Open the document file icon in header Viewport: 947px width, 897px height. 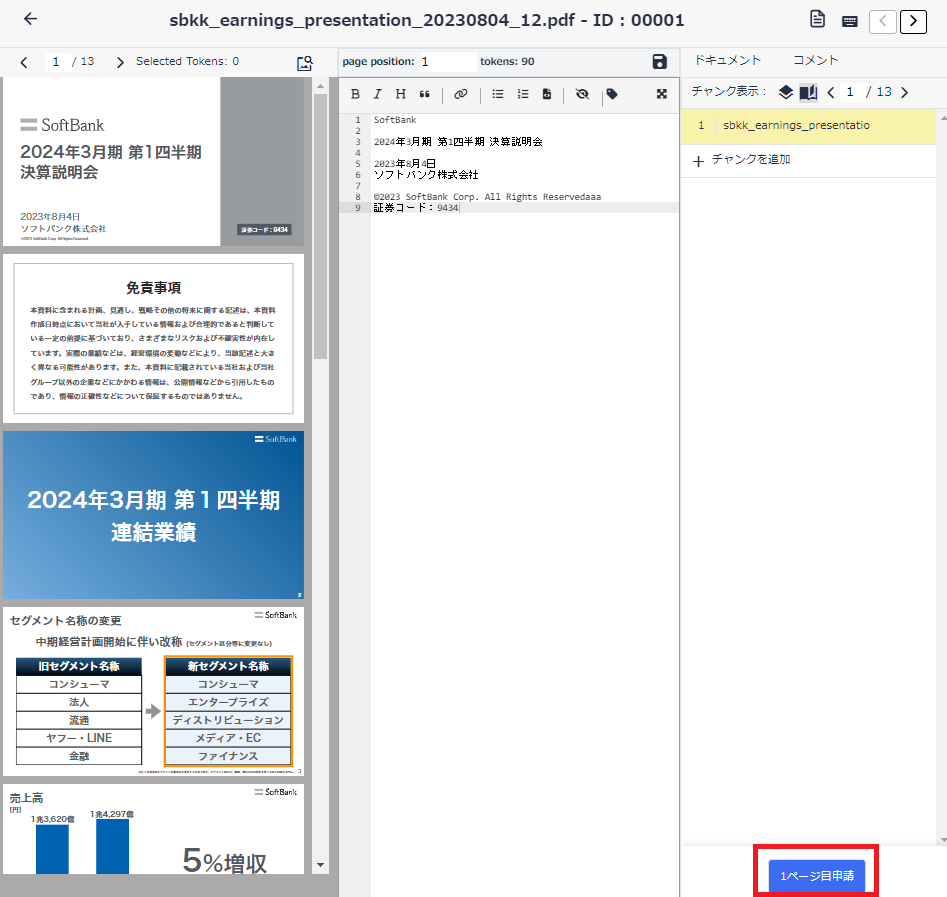click(817, 19)
